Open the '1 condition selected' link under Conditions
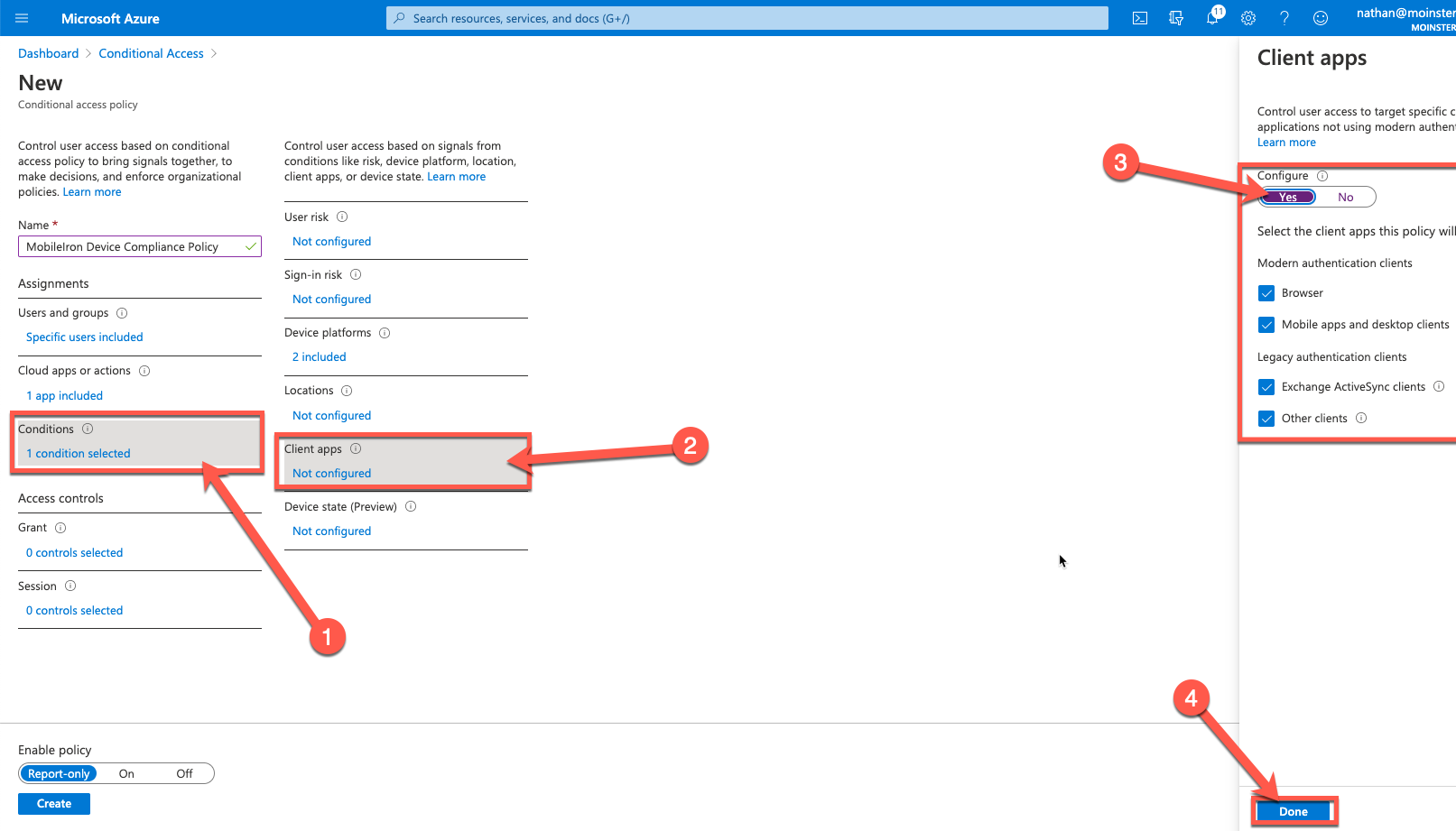The image size is (1456, 831). click(78, 453)
